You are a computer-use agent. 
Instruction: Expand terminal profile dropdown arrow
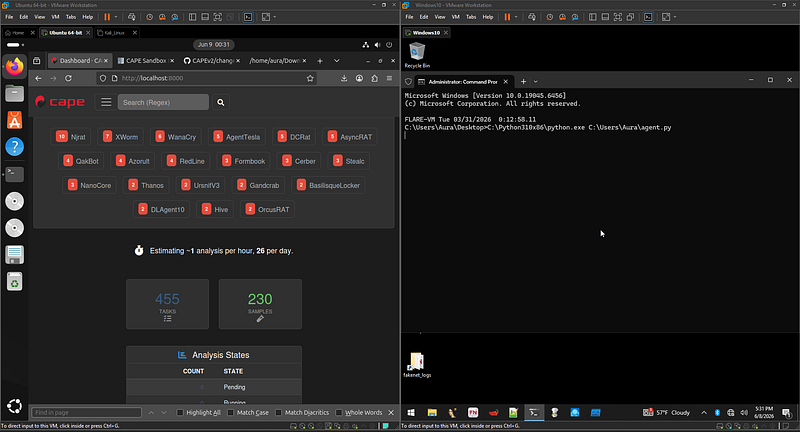coord(535,81)
